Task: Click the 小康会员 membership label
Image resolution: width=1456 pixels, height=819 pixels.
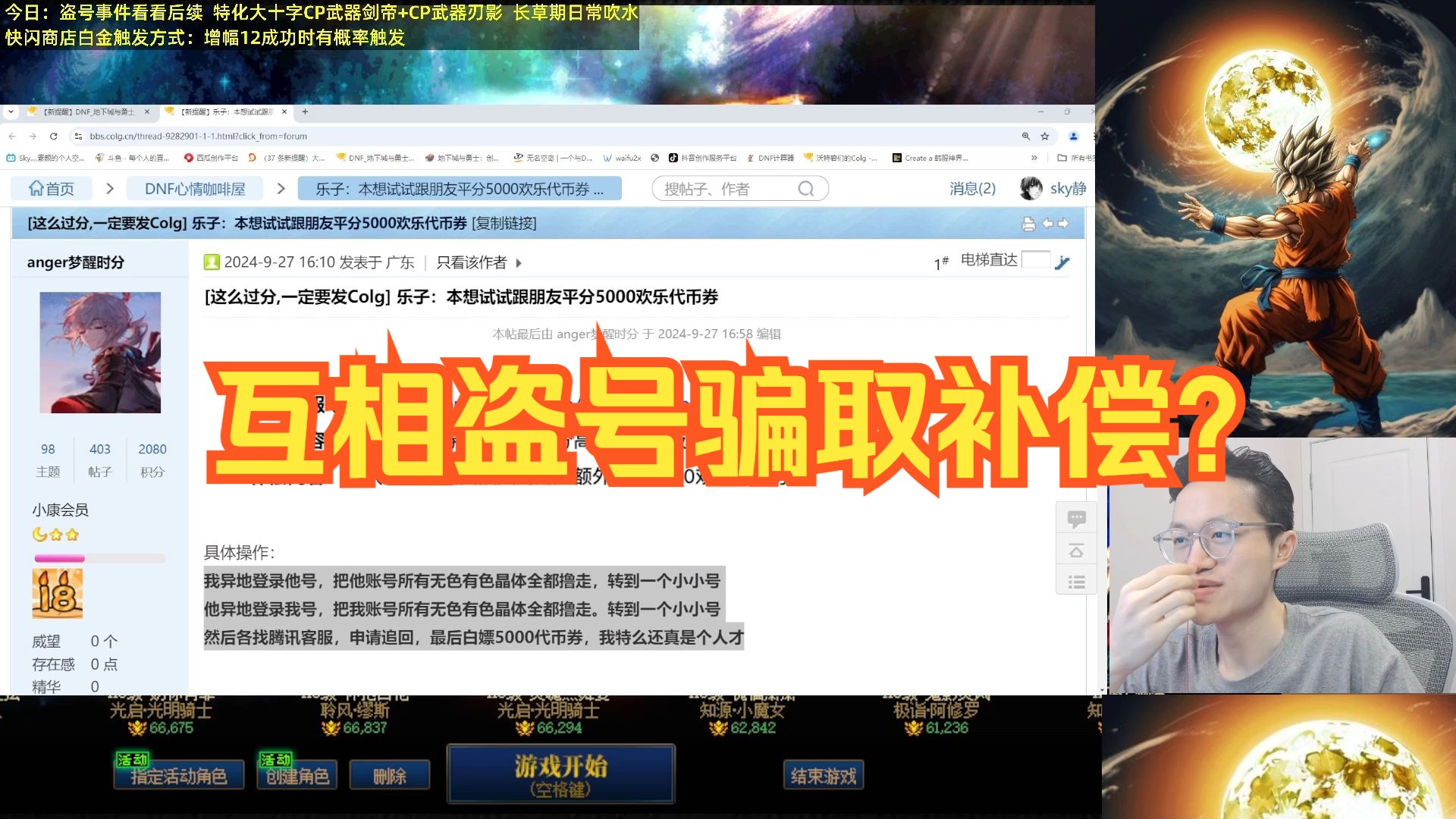Action: coord(61,510)
